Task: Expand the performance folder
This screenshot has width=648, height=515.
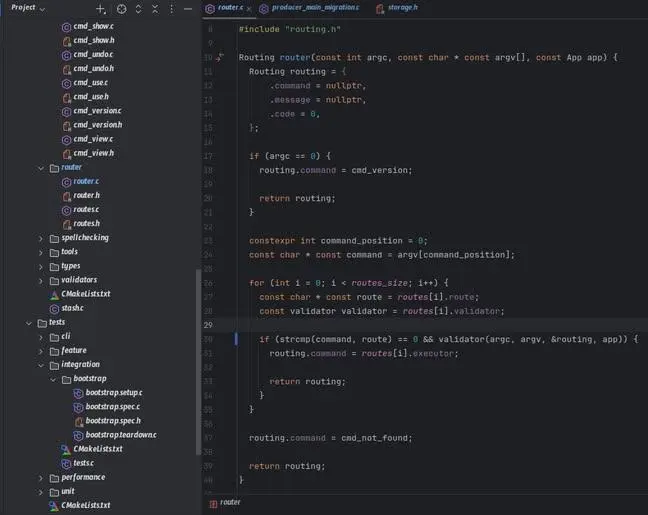Action: coord(41,478)
